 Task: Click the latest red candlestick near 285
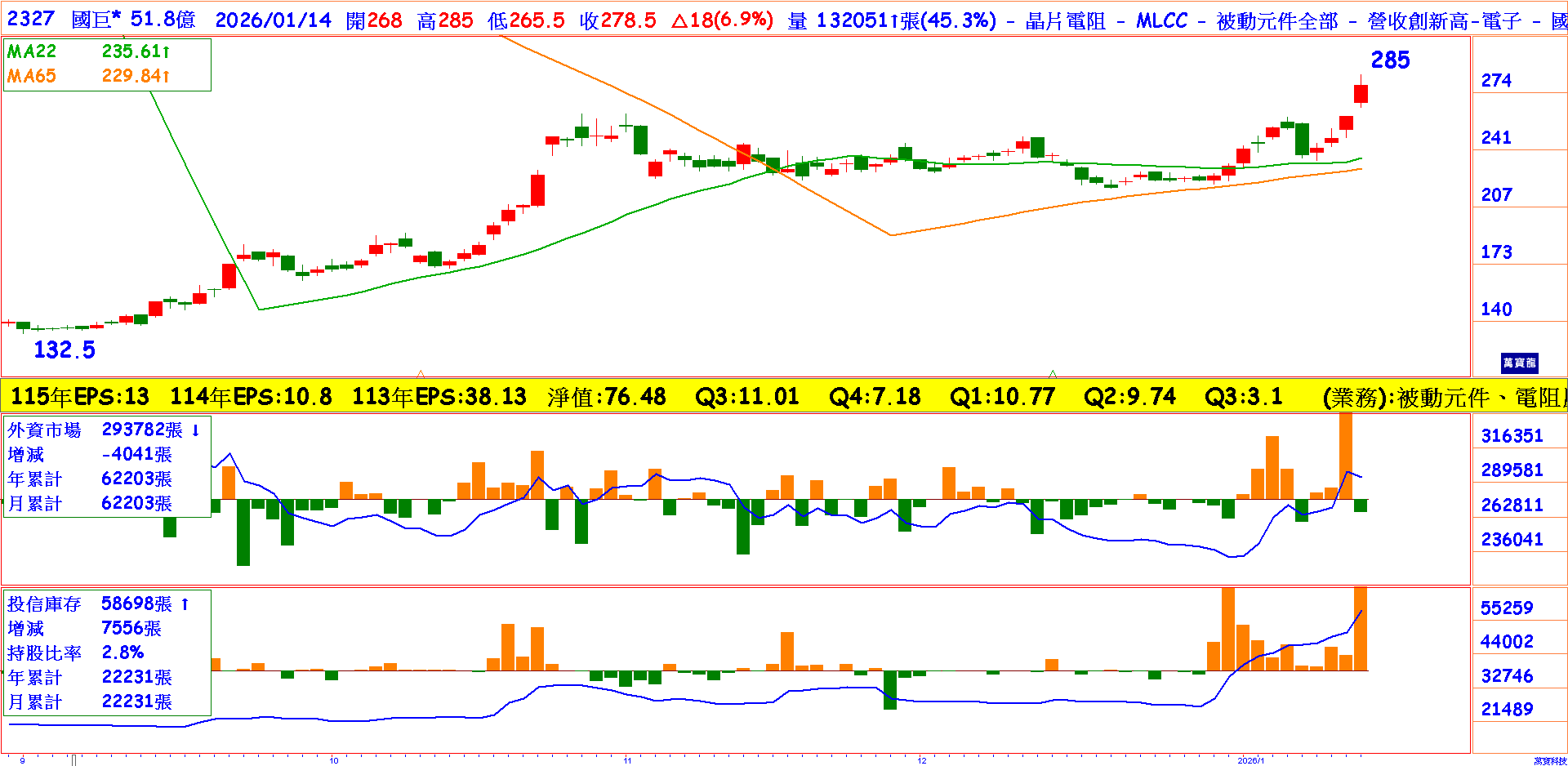point(1361,93)
